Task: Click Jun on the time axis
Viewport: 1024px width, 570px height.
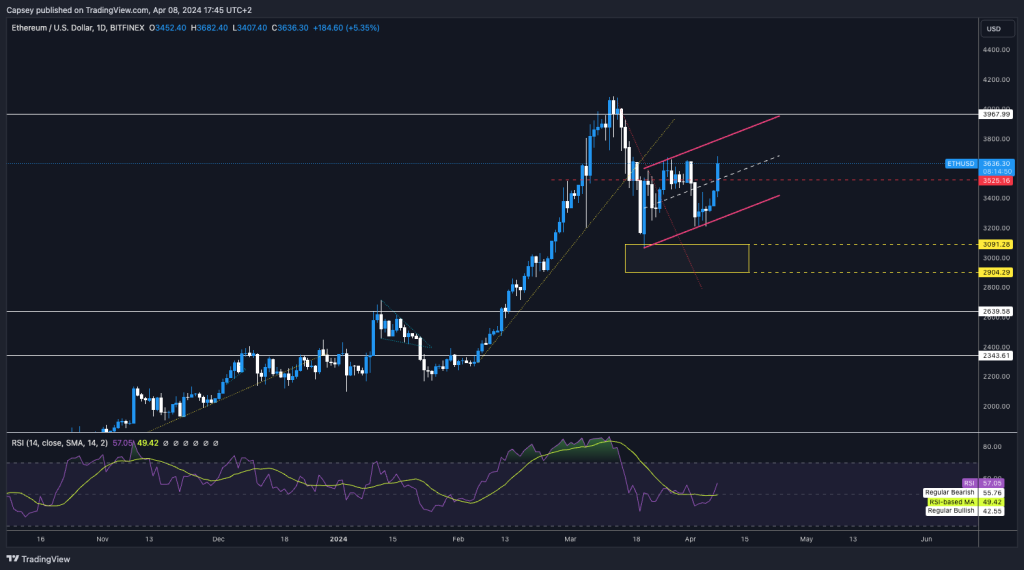Action: click(x=926, y=539)
